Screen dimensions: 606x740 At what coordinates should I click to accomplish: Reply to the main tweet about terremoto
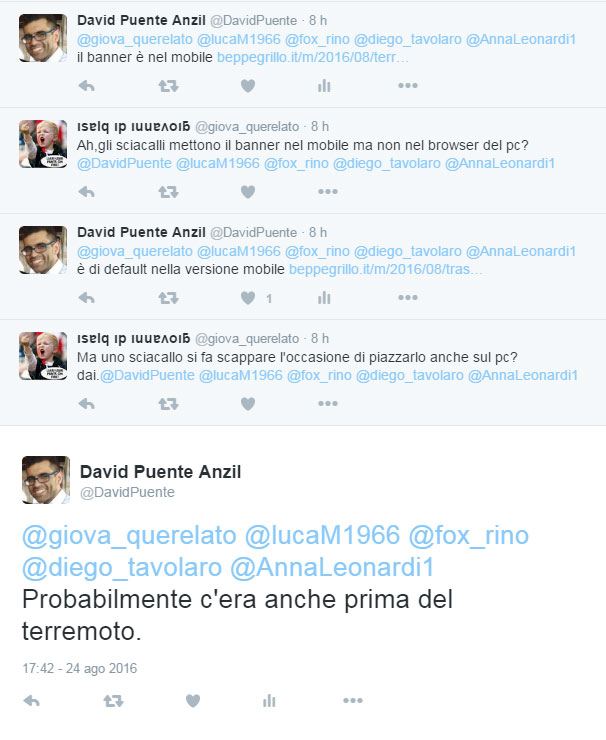(32, 701)
